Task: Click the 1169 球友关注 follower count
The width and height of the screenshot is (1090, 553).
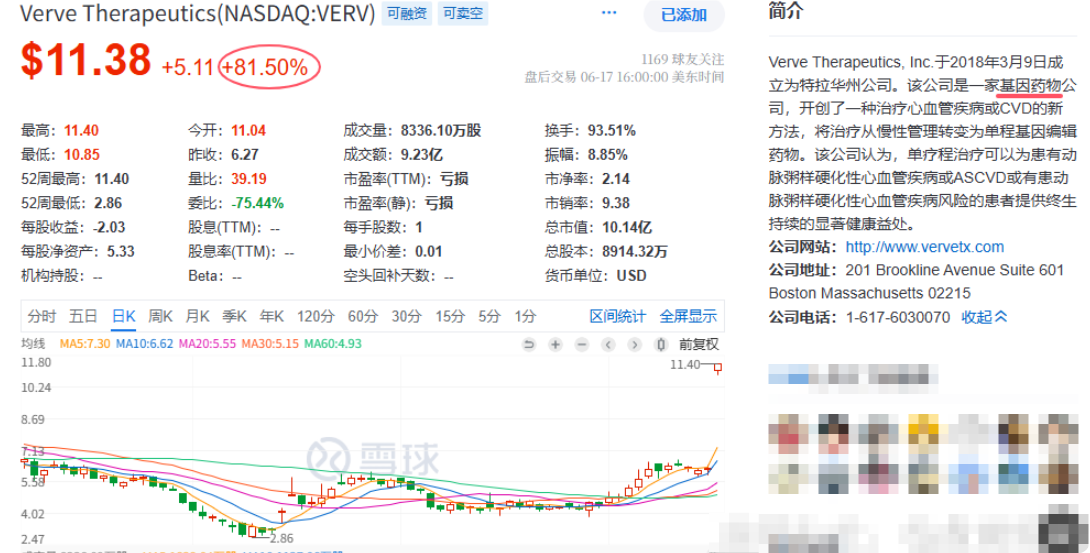Action: [x=682, y=60]
